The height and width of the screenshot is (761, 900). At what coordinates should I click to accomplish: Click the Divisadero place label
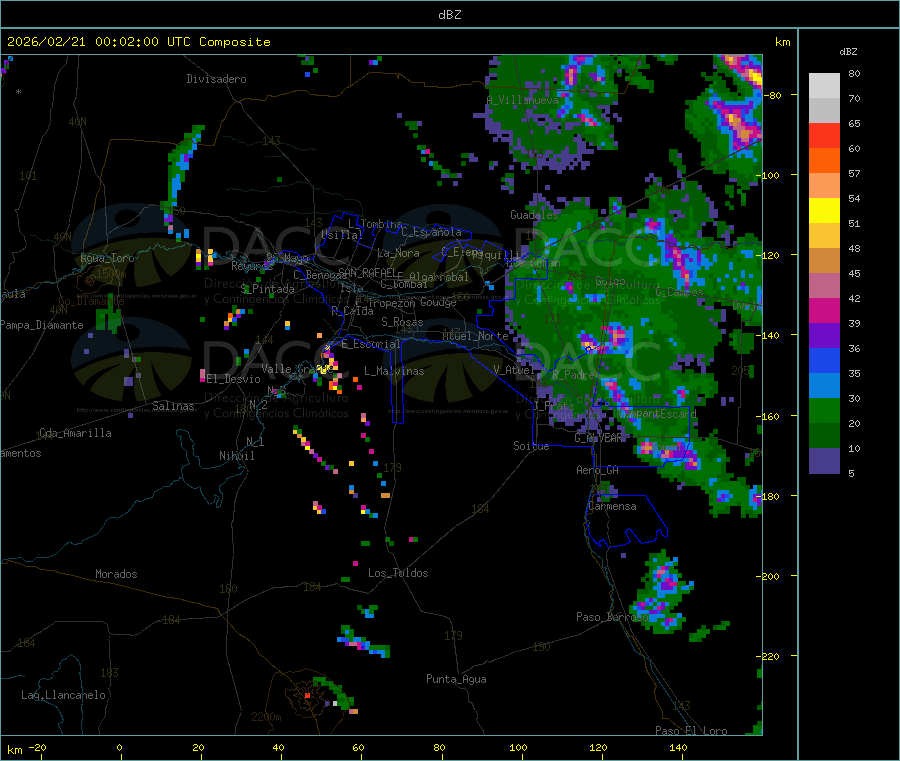[x=216, y=79]
